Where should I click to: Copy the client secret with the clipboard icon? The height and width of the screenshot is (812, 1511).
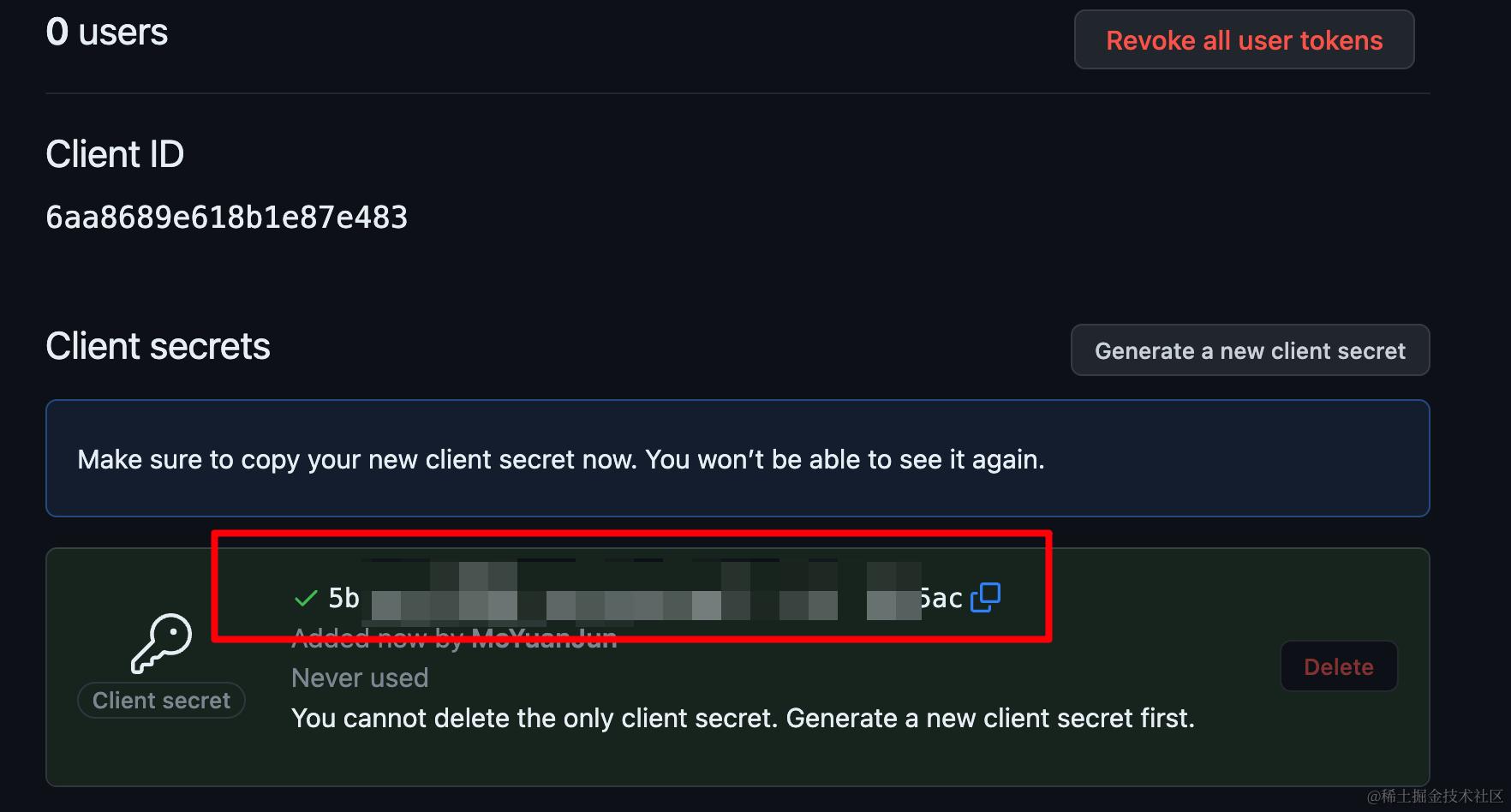pyautogui.click(x=985, y=597)
